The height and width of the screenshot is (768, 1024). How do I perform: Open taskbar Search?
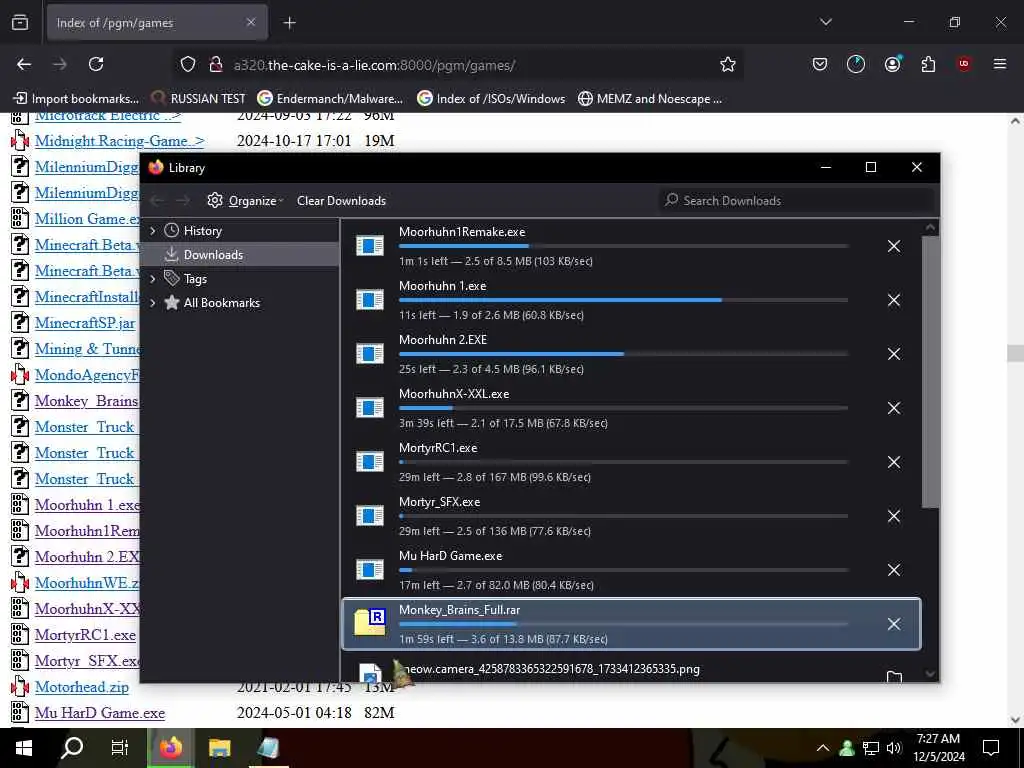(x=72, y=748)
